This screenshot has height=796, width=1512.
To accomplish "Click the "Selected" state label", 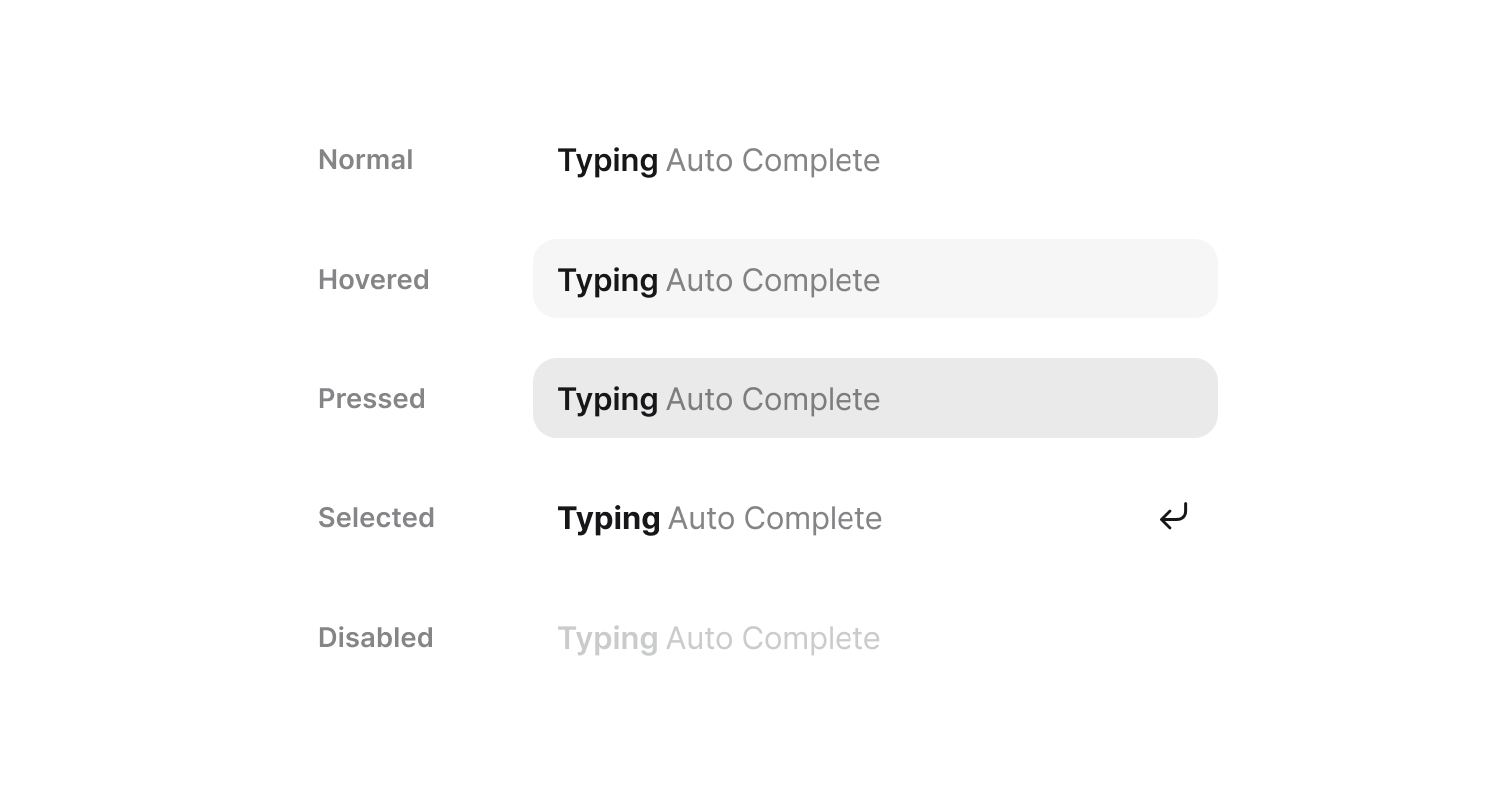I will coord(376,518).
